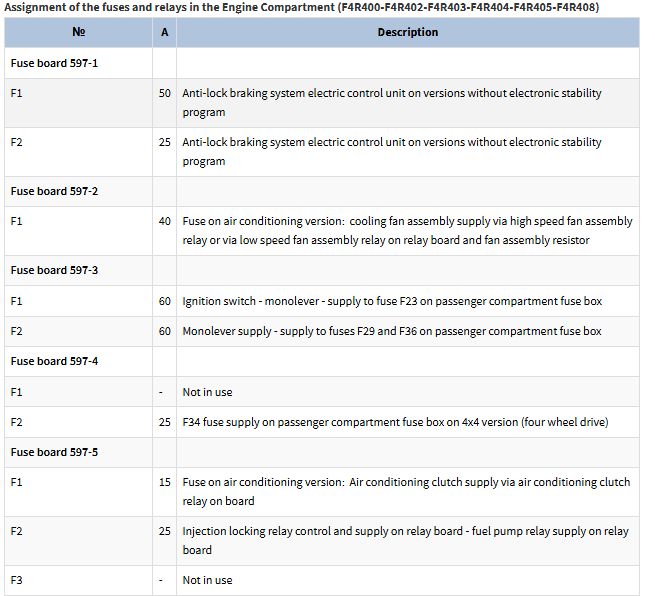Select the "Fuse board 597-1" section row
The width and height of the screenshot is (655, 596).
[54, 63]
